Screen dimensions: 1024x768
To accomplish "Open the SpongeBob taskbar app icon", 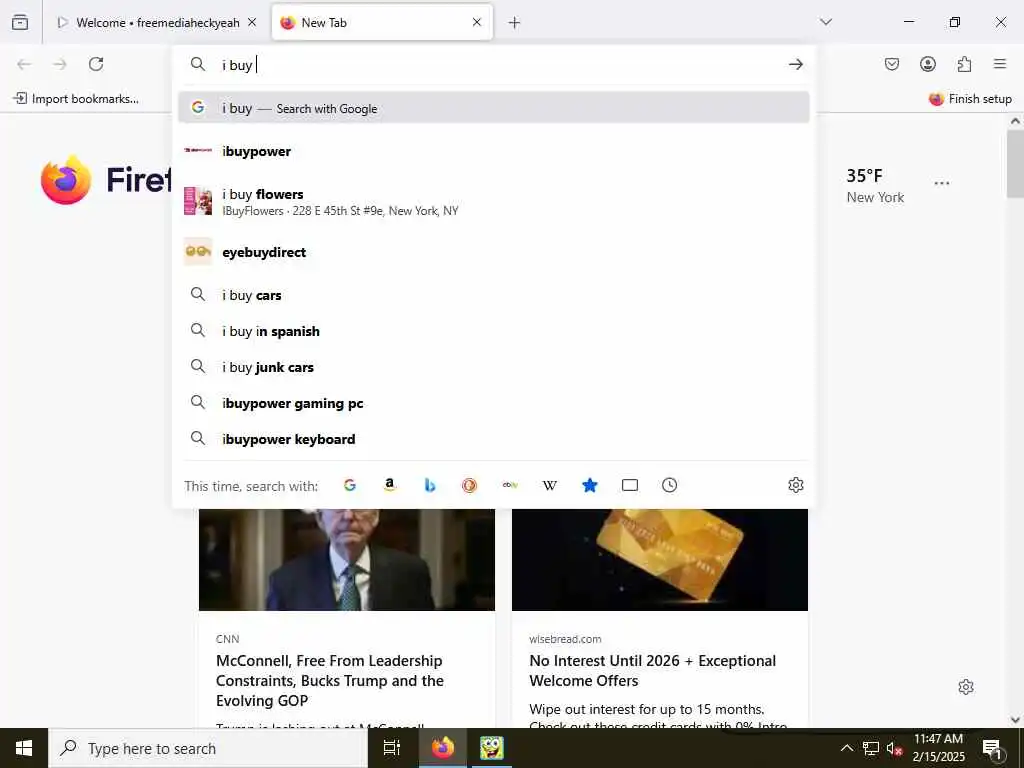I will pyautogui.click(x=491, y=748).
